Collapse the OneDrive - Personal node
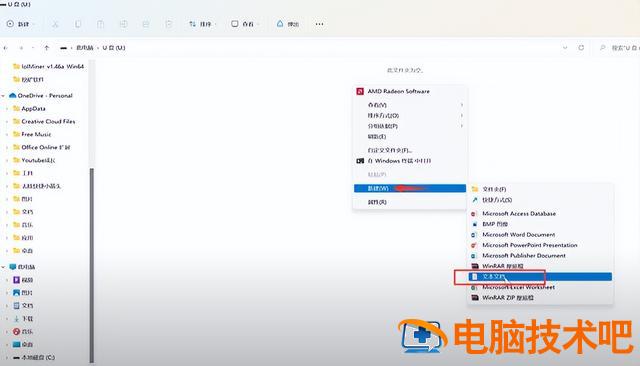 click(x=4, y=95)
